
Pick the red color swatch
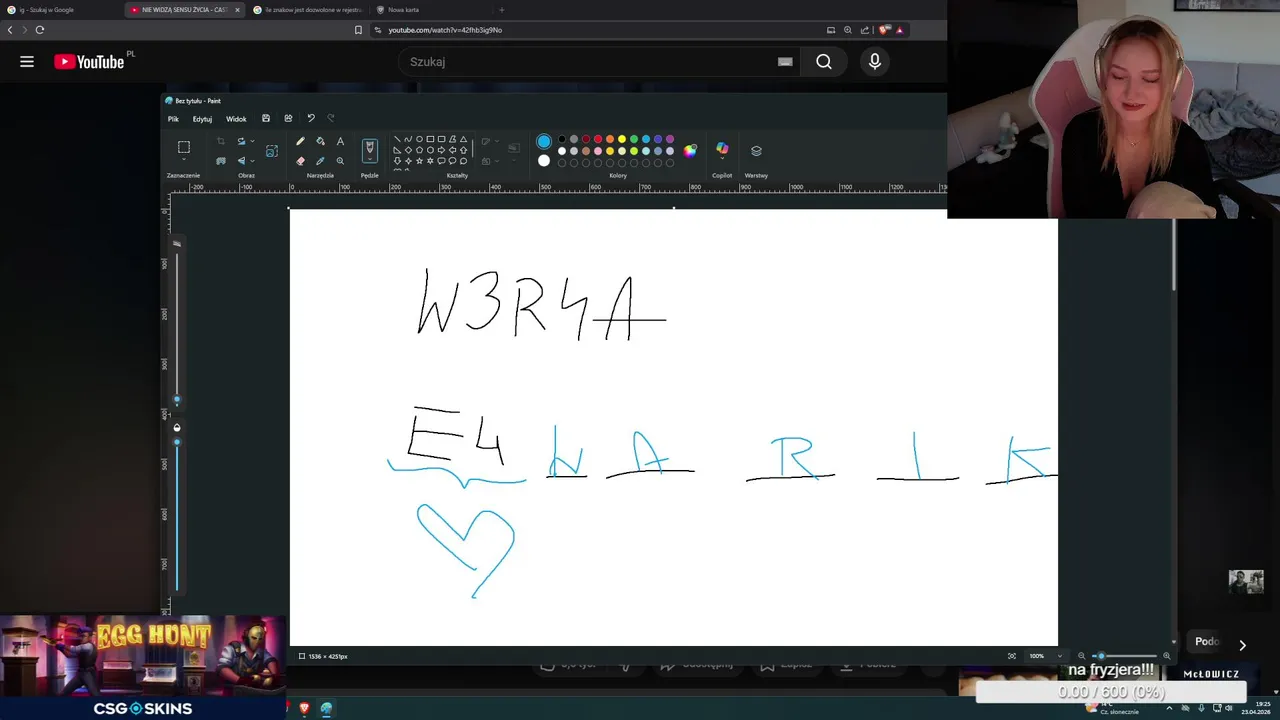(598, 139)
